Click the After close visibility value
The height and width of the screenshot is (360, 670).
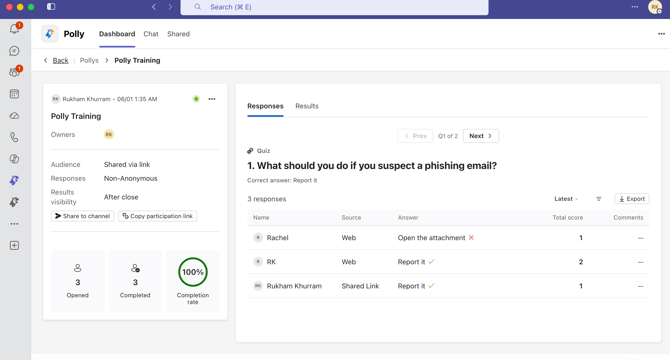pyautogui.click(x=121, y=197)
